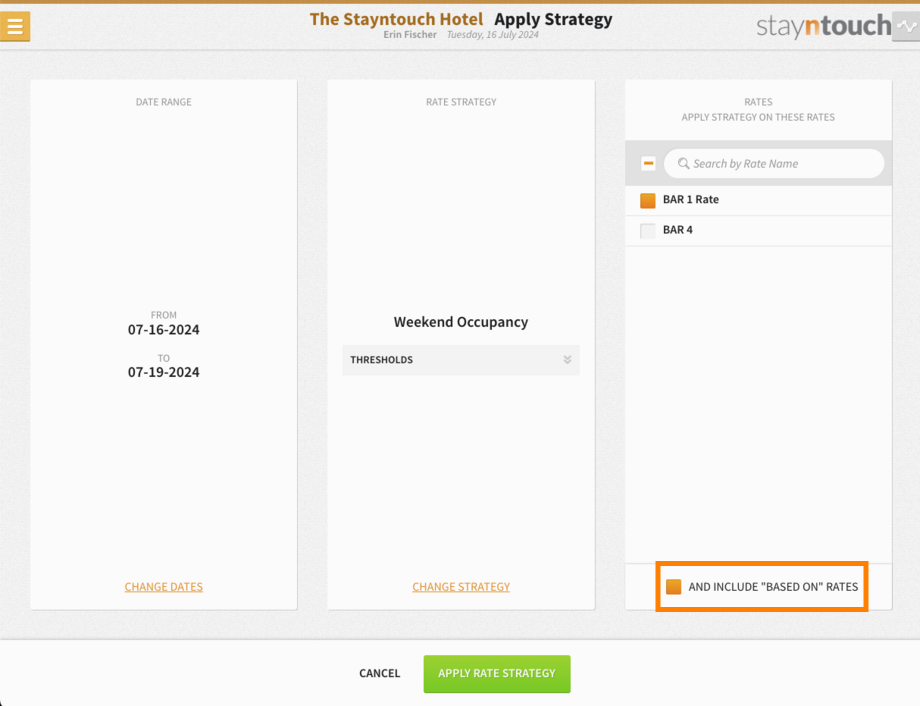
Task: Click the Rate Strategy panel heading
Action: point(461,102)
